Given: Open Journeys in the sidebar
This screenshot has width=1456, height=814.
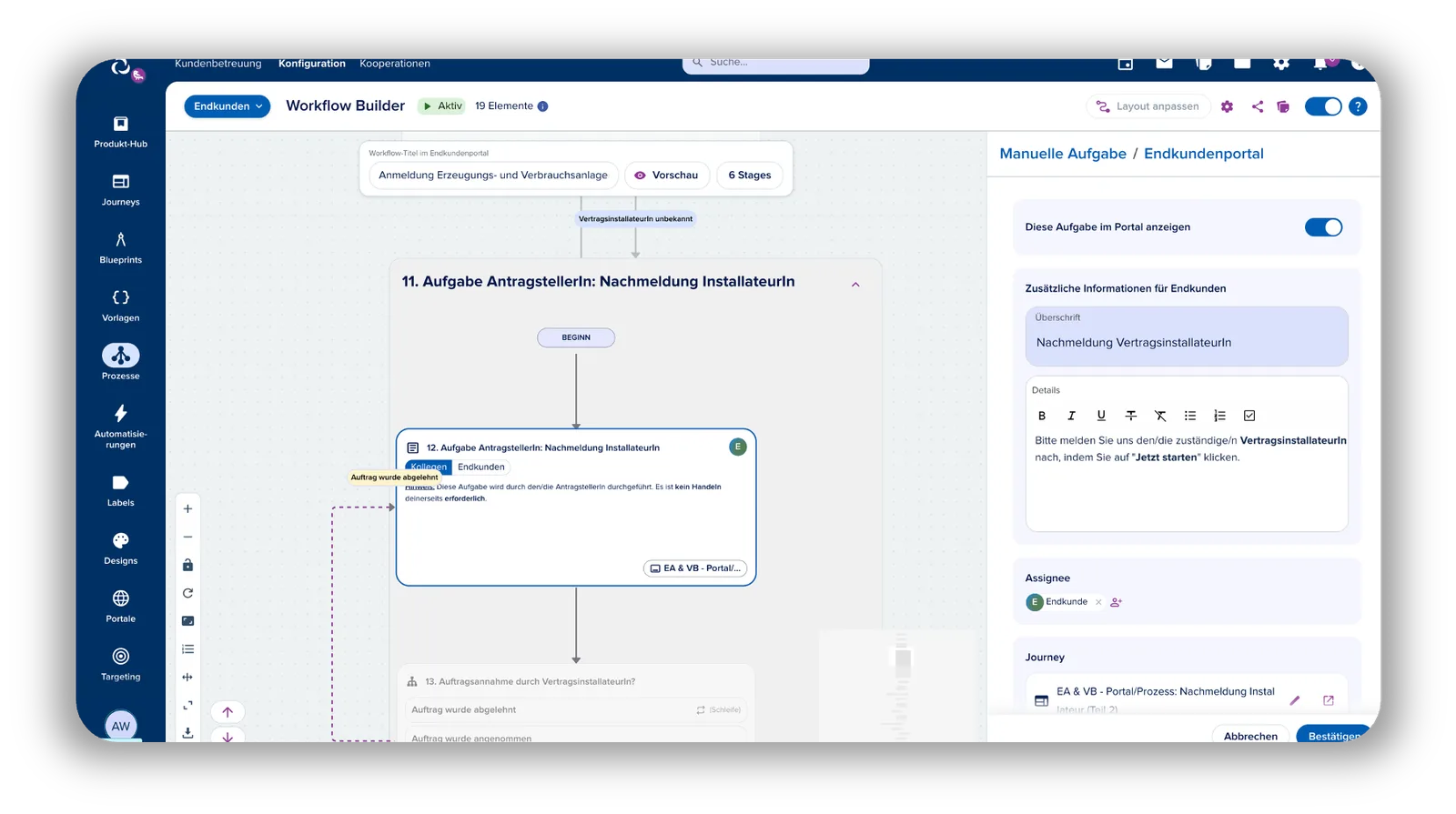Looking at the screenshot, I should pos(120,190).
